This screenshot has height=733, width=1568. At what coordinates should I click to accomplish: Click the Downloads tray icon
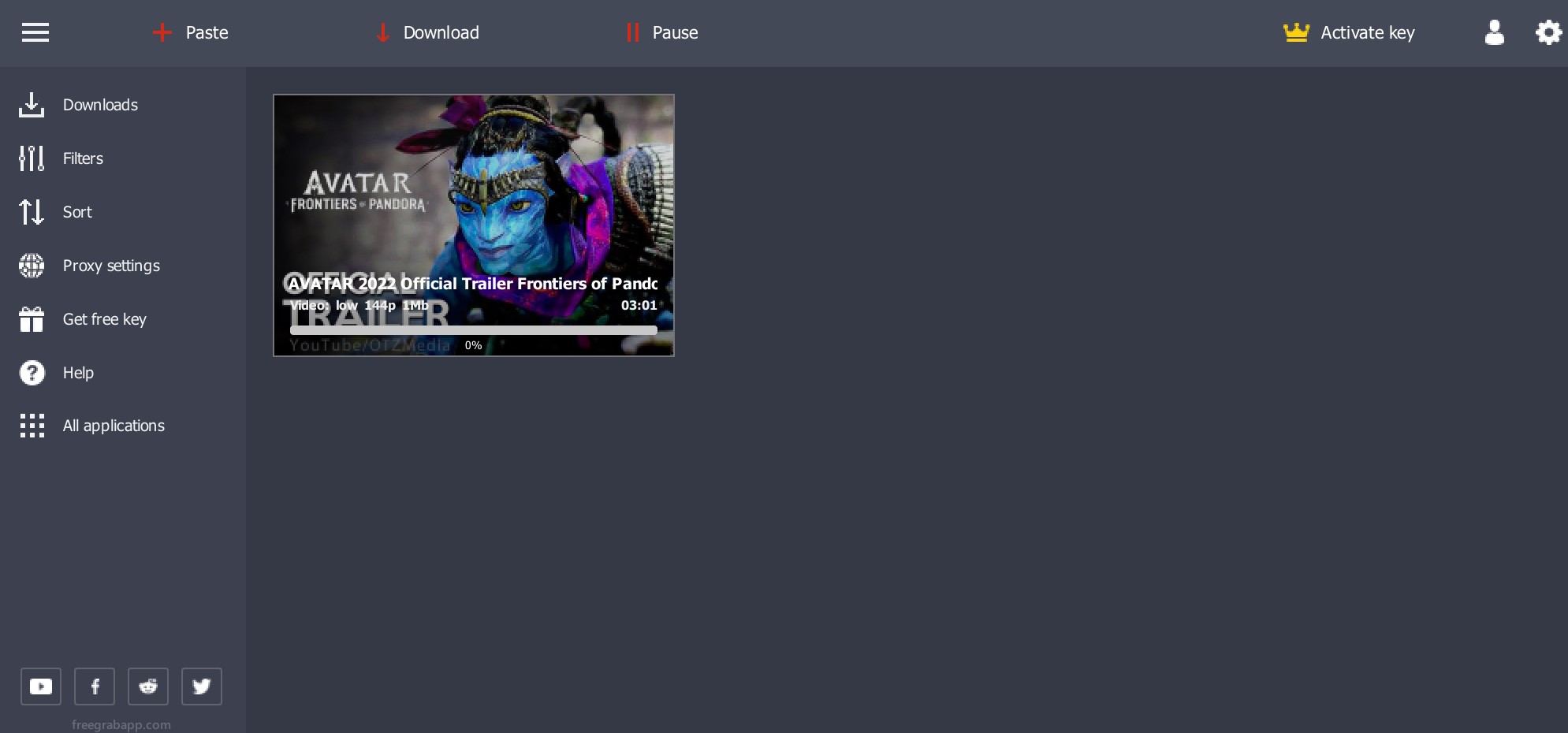(32, 105)
